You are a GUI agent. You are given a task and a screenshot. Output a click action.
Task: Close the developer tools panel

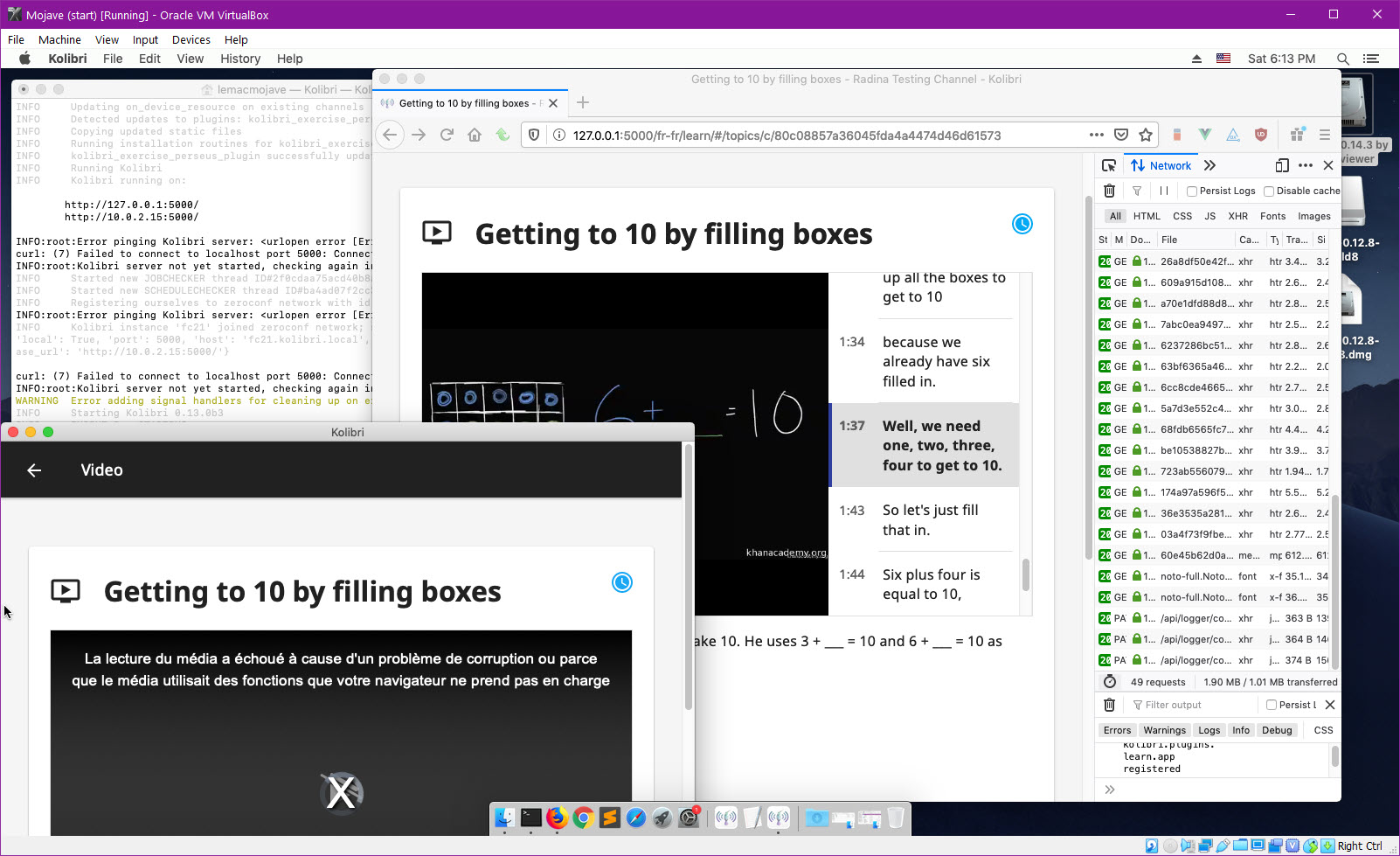coord(1328,165)
